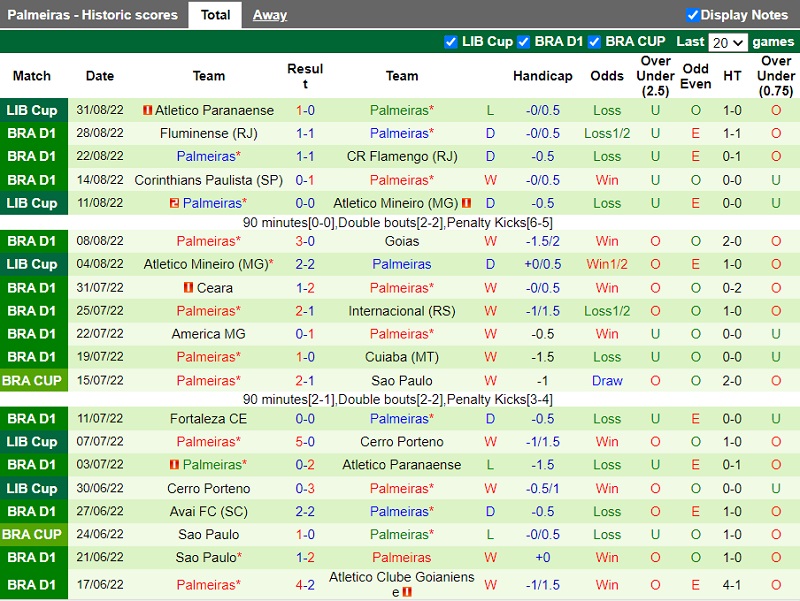Select the Total tab

pos(215,15)
